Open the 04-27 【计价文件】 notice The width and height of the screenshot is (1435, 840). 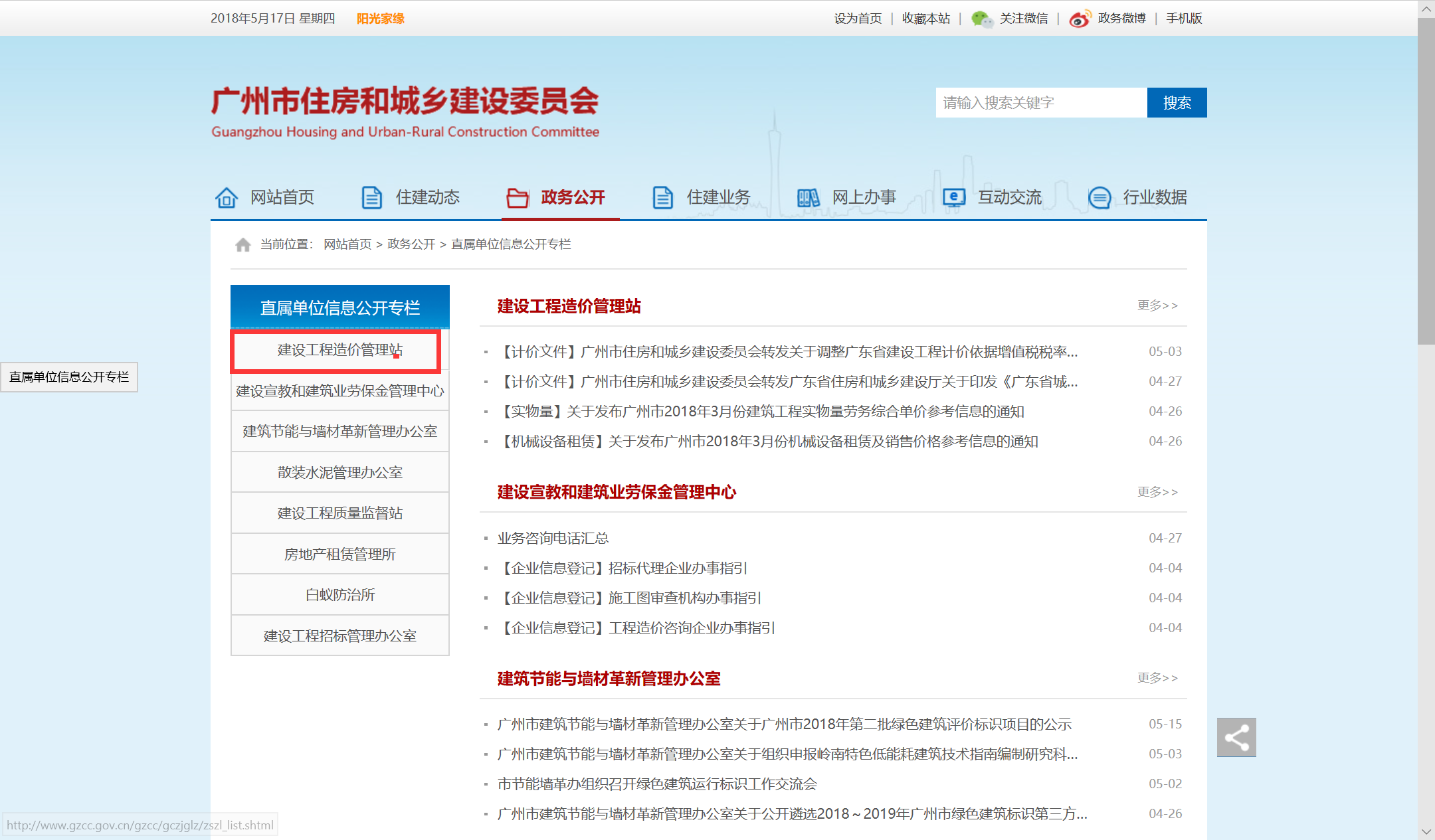coord(788,382)
